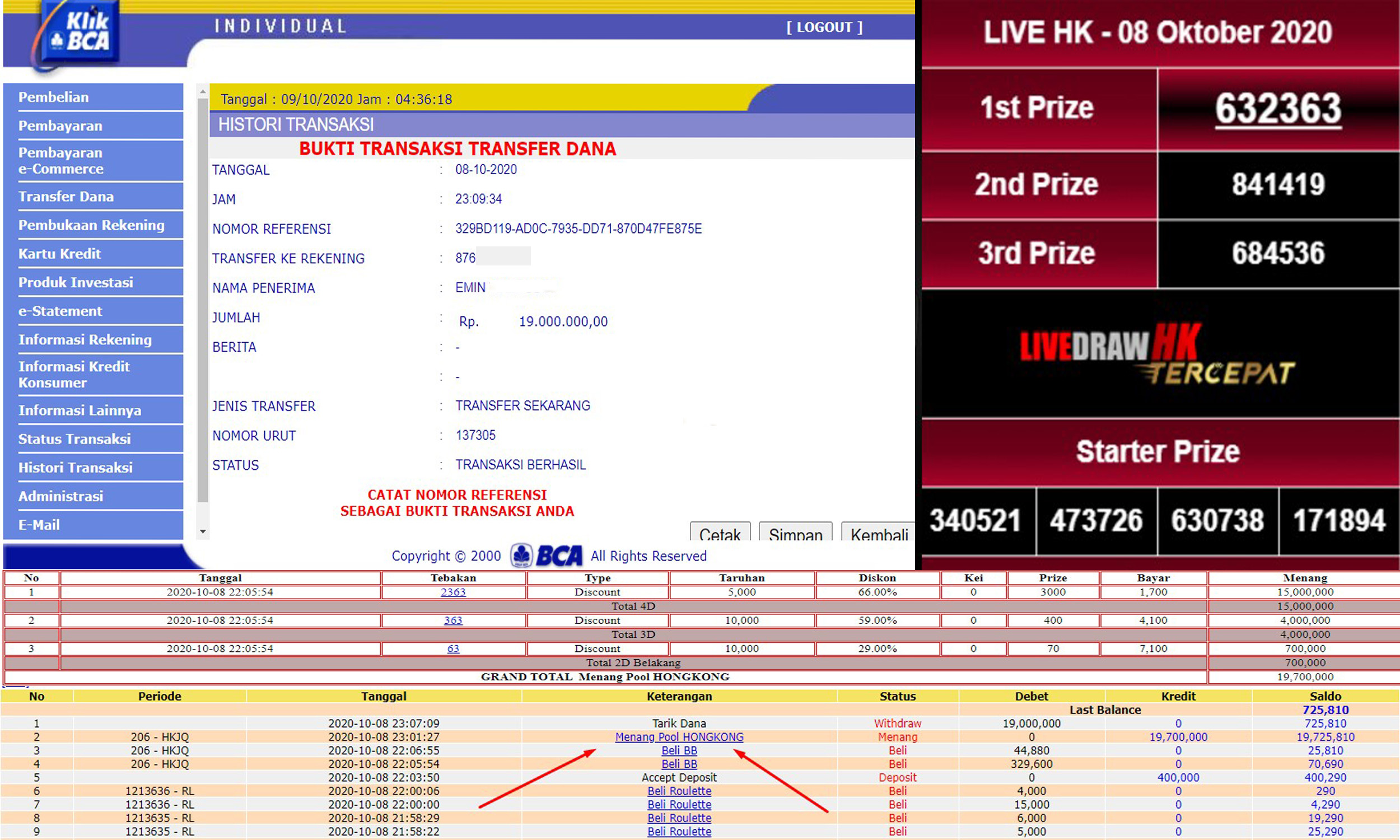1400x840 pixels.
Task: Click the Simpan button
Action: click(795, 532)
